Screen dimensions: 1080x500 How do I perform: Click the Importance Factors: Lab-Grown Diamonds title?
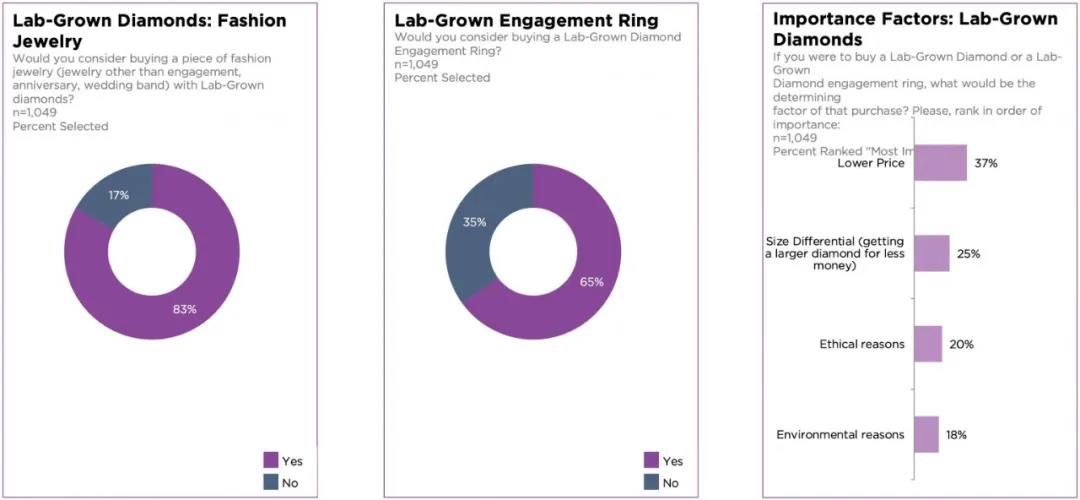click(x=915, y=28)
